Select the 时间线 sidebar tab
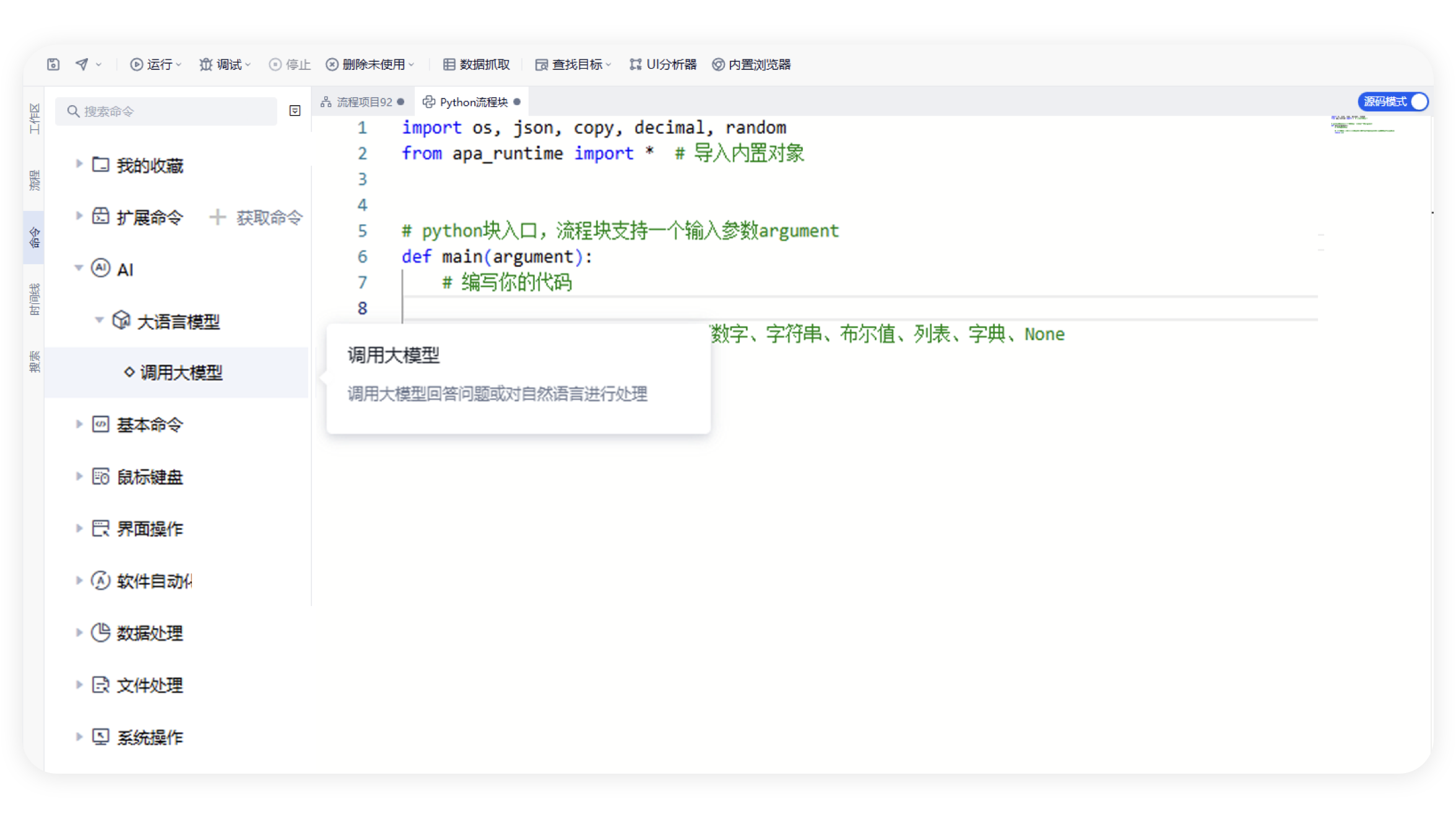The height and width of the screenshot is (817, 1456). click(x=35, y=299)
